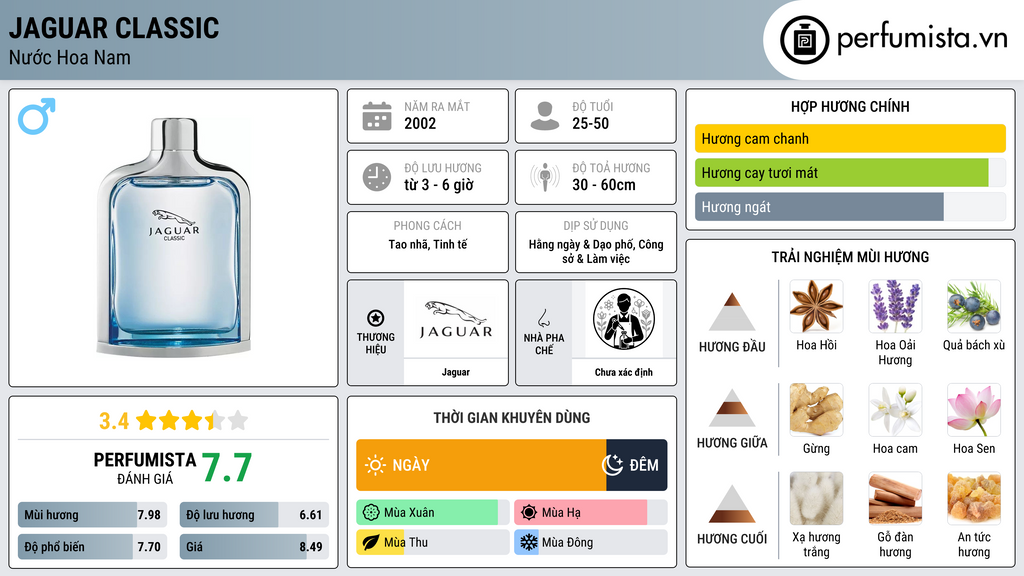Select the Hoa Sen lotus image
The width and height of the screenshot is (1024, 576).
[x=974, y=409]
